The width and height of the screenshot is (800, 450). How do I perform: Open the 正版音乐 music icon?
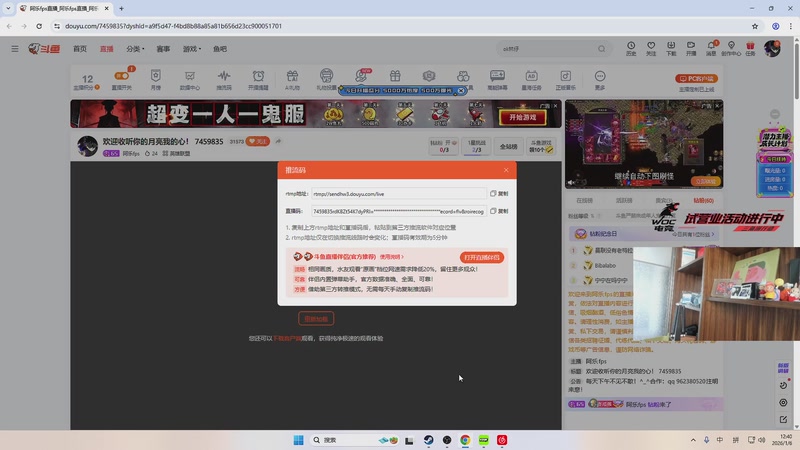point(565,80)
